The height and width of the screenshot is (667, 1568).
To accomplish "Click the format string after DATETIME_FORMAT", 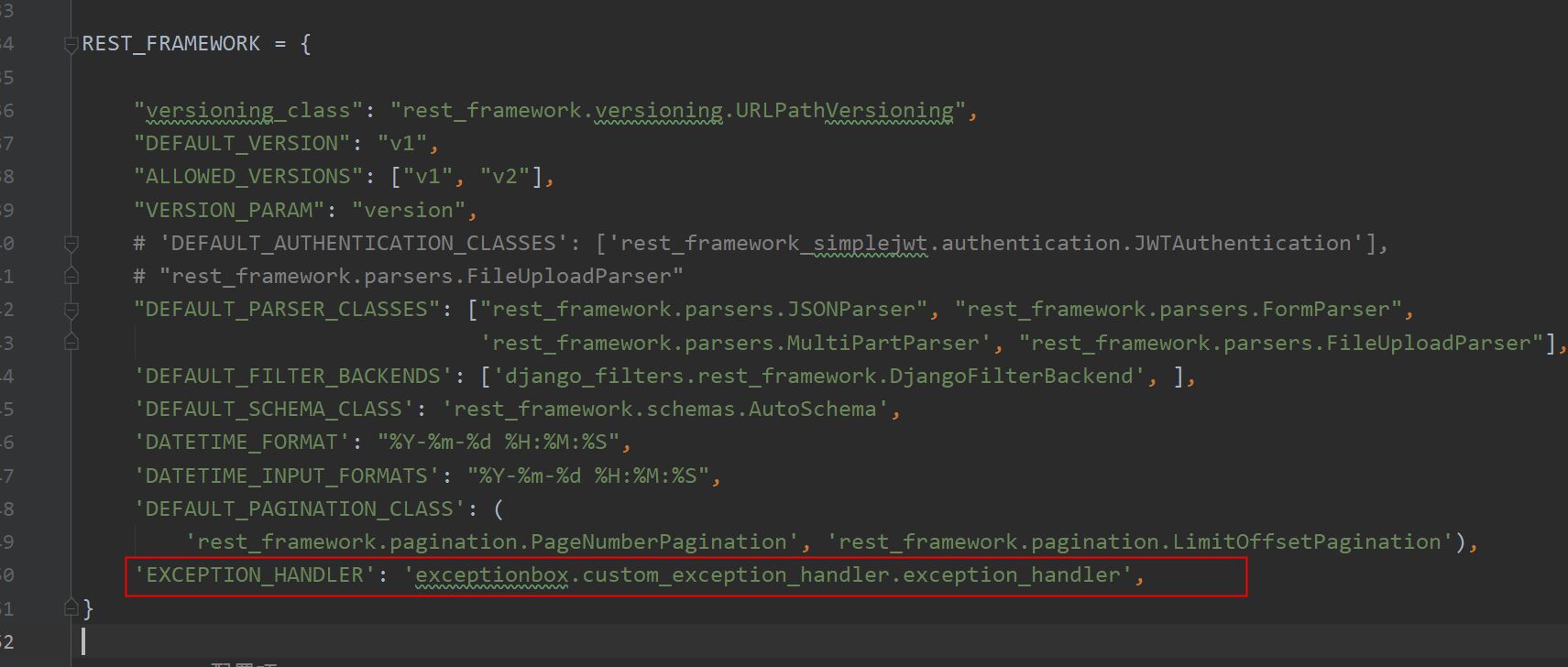I will coord(499,443).
